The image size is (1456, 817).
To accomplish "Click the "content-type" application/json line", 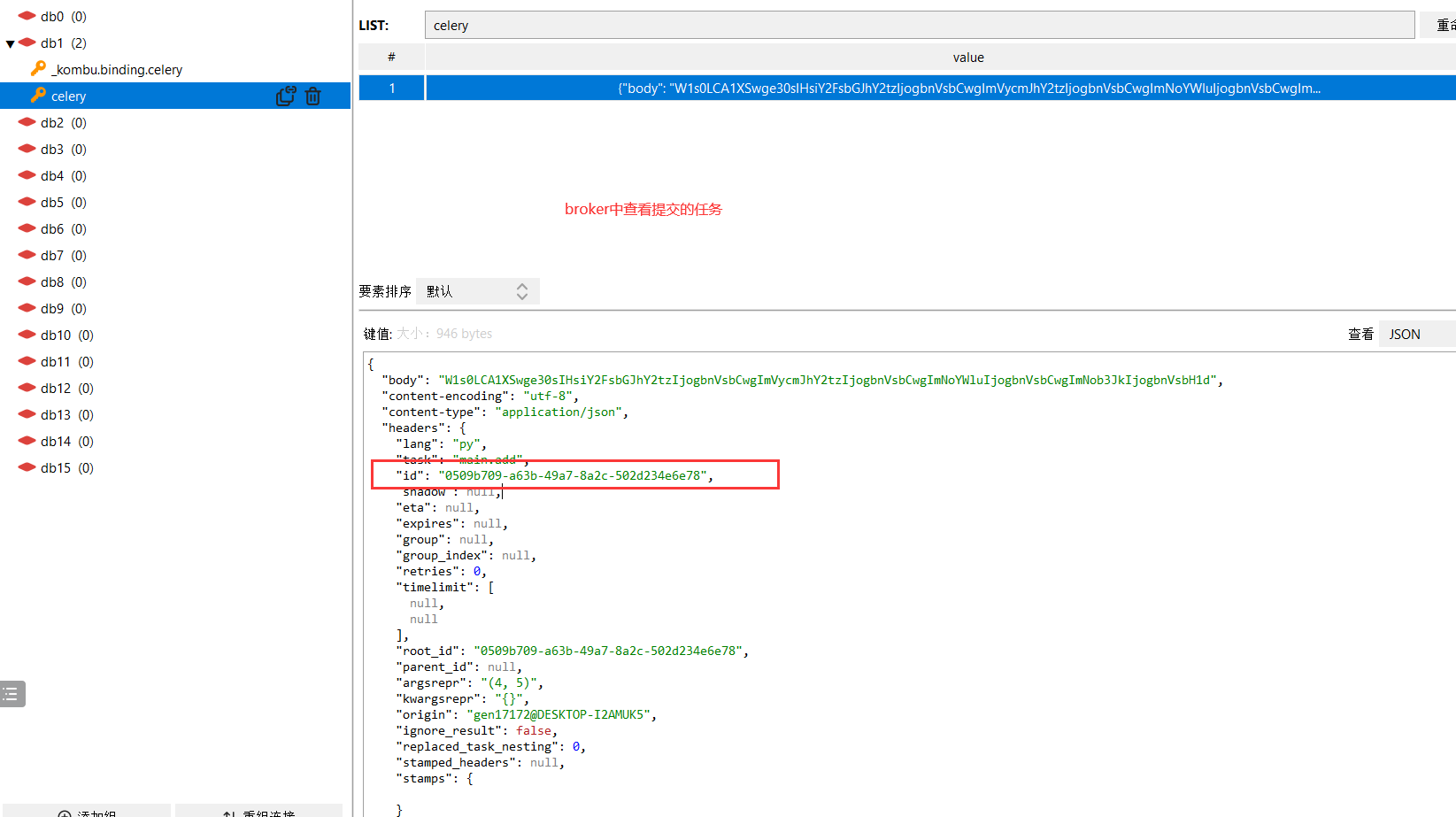I will (x=505, y=412).
